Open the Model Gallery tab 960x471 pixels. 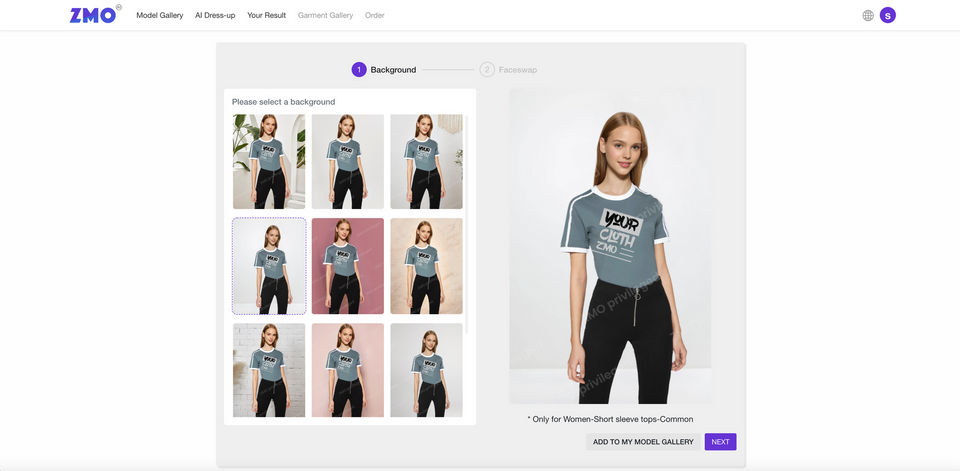click(160, 15)
